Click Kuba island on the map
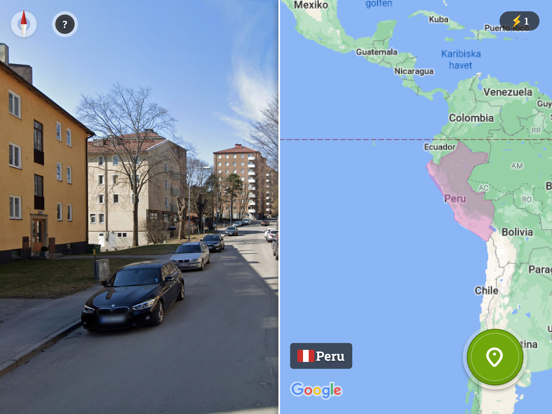This screenshot has width=552, height=414. [438, 19]
